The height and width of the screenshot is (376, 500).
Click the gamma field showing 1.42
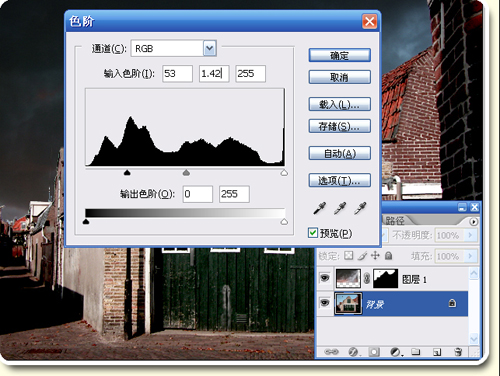point(214,74)
